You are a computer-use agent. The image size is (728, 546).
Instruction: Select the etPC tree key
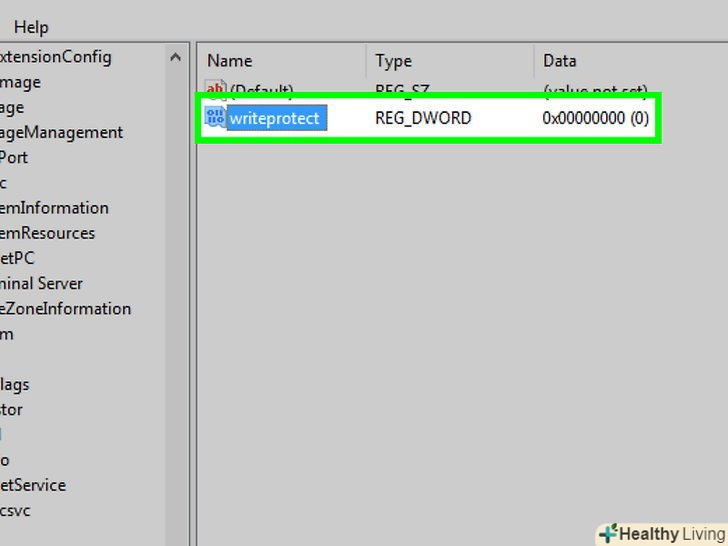point(17,258)
